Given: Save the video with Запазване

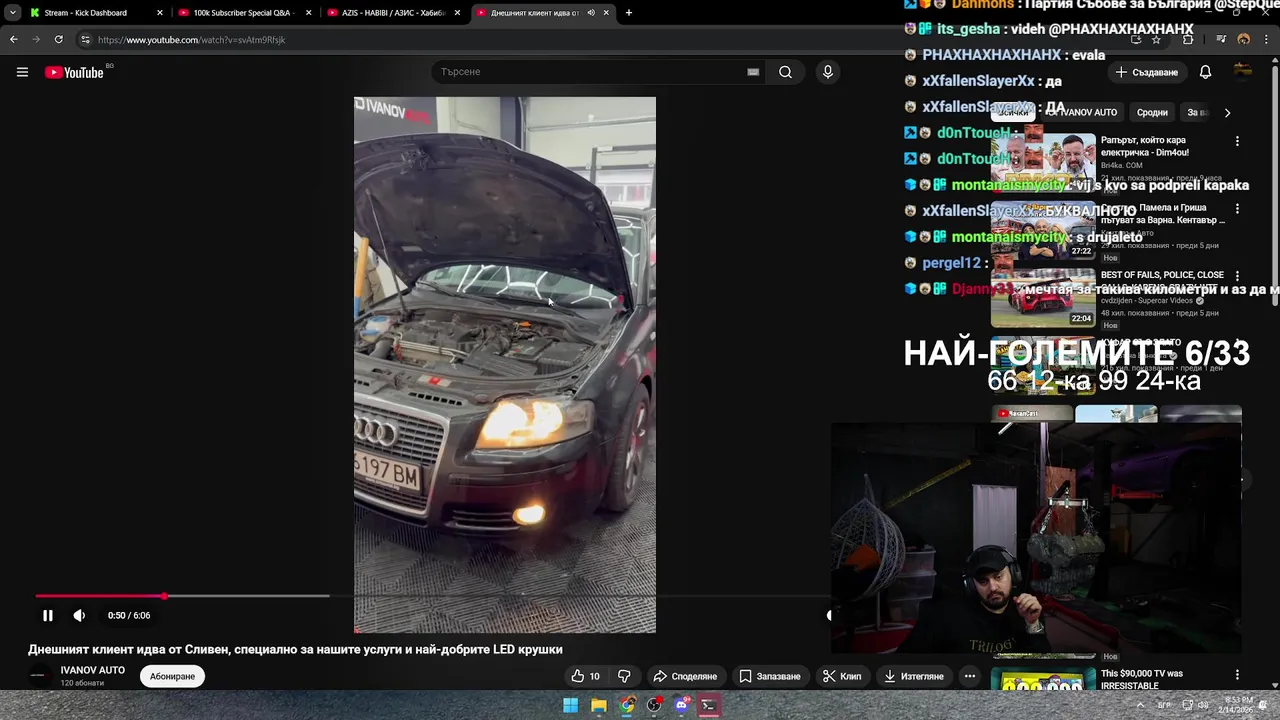Looking at the screenshot, I should coord(769,677).
